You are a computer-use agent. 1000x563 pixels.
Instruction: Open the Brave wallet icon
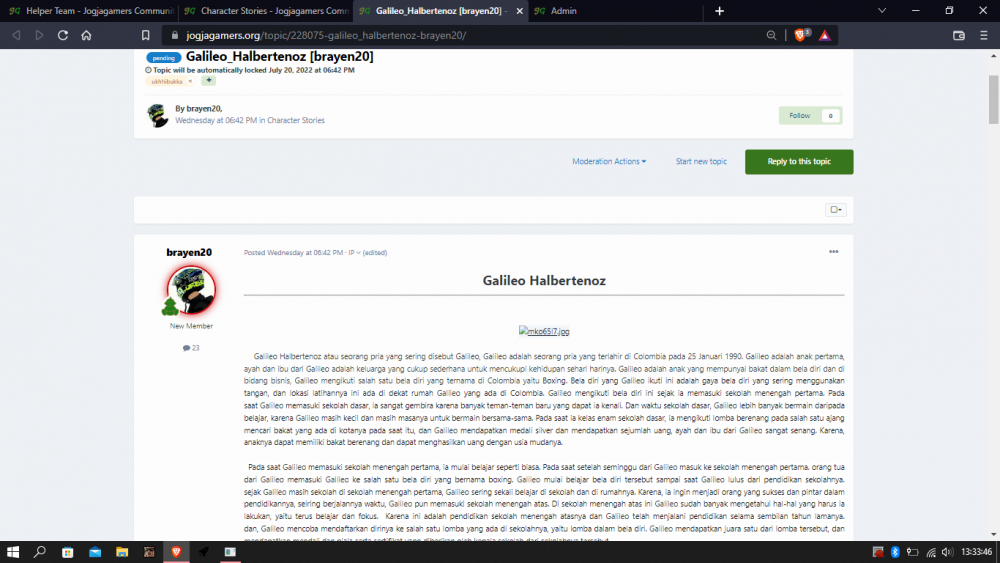pyautogui.click(x=959, y=36)
